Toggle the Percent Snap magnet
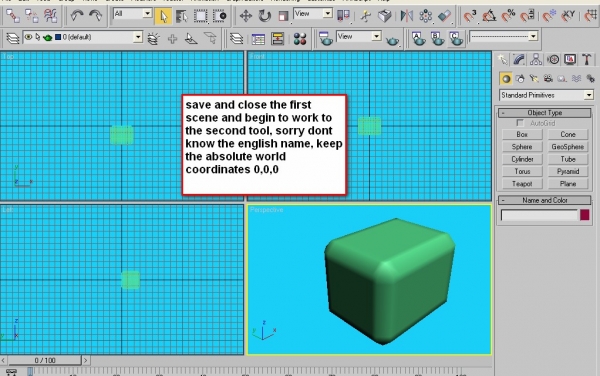600x376 pixels. click(x=509, y=16)
